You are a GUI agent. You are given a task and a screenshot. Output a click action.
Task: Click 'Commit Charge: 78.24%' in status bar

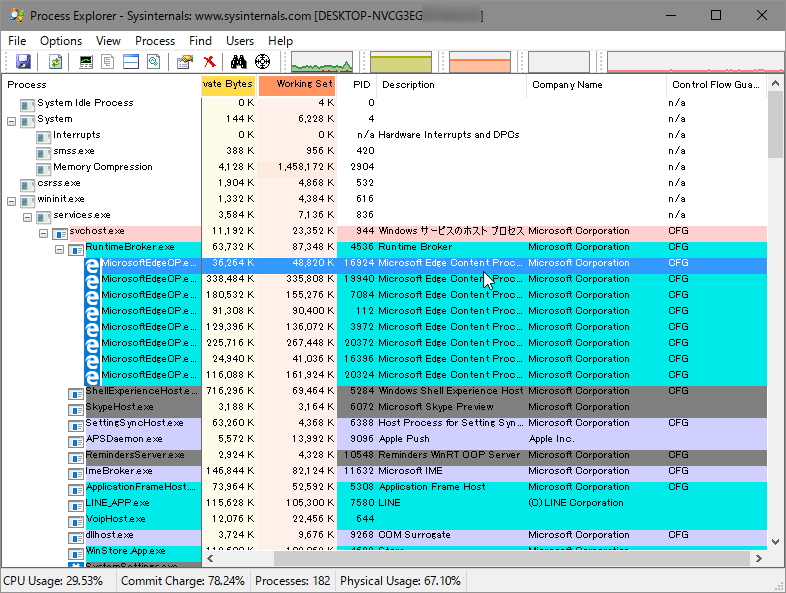pyautogui.click(x=182, y=581)
